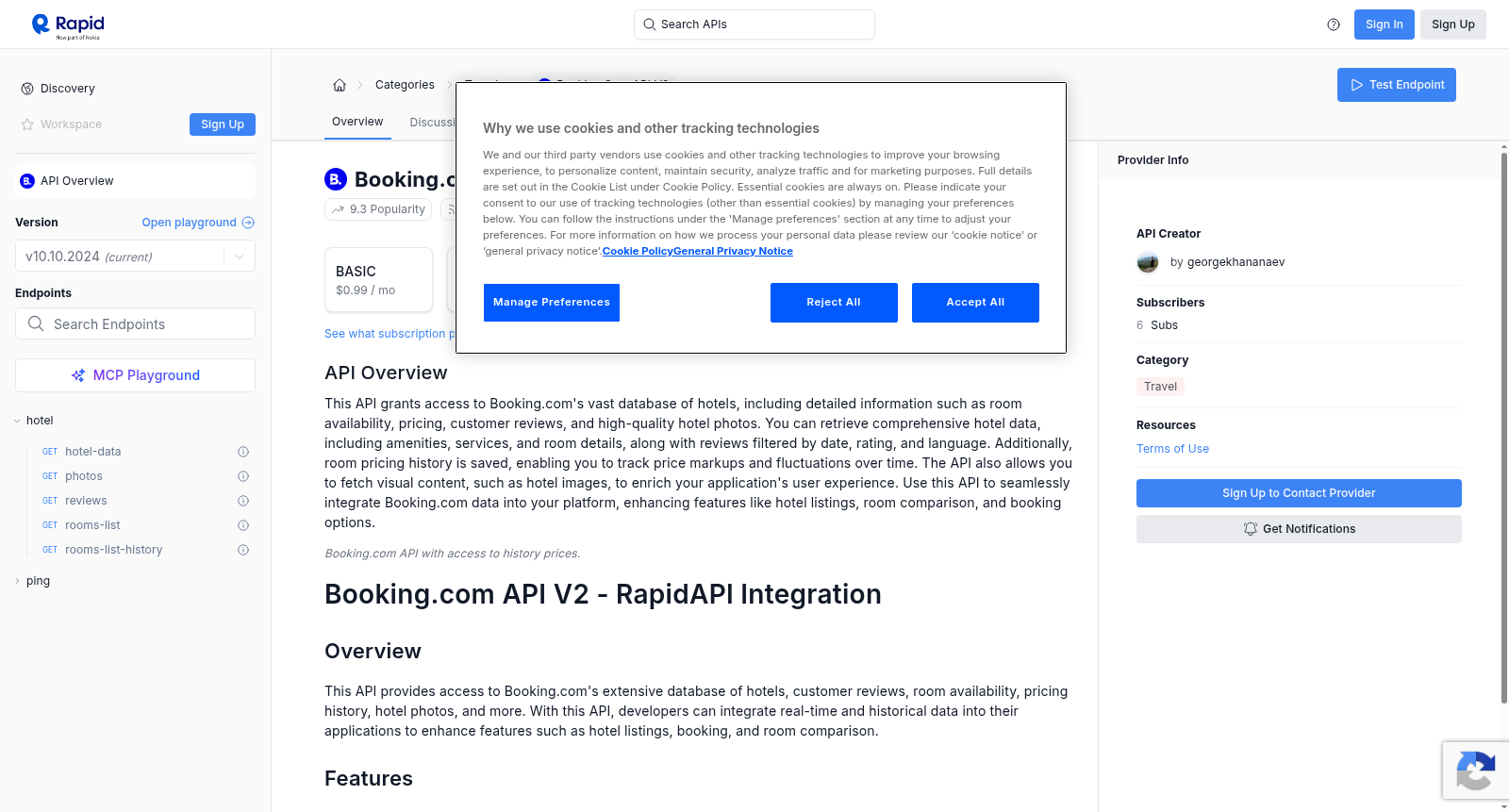Click the reCAPTCHA badge
Viewport: 1509px width, 812px height.
[x=1476, y=771]
